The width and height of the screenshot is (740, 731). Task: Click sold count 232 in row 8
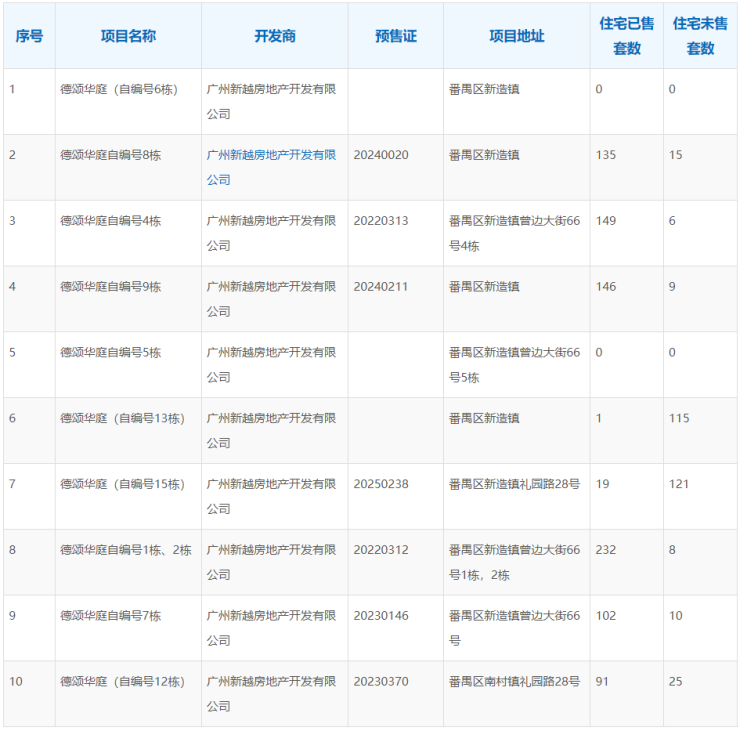(606, 550)
